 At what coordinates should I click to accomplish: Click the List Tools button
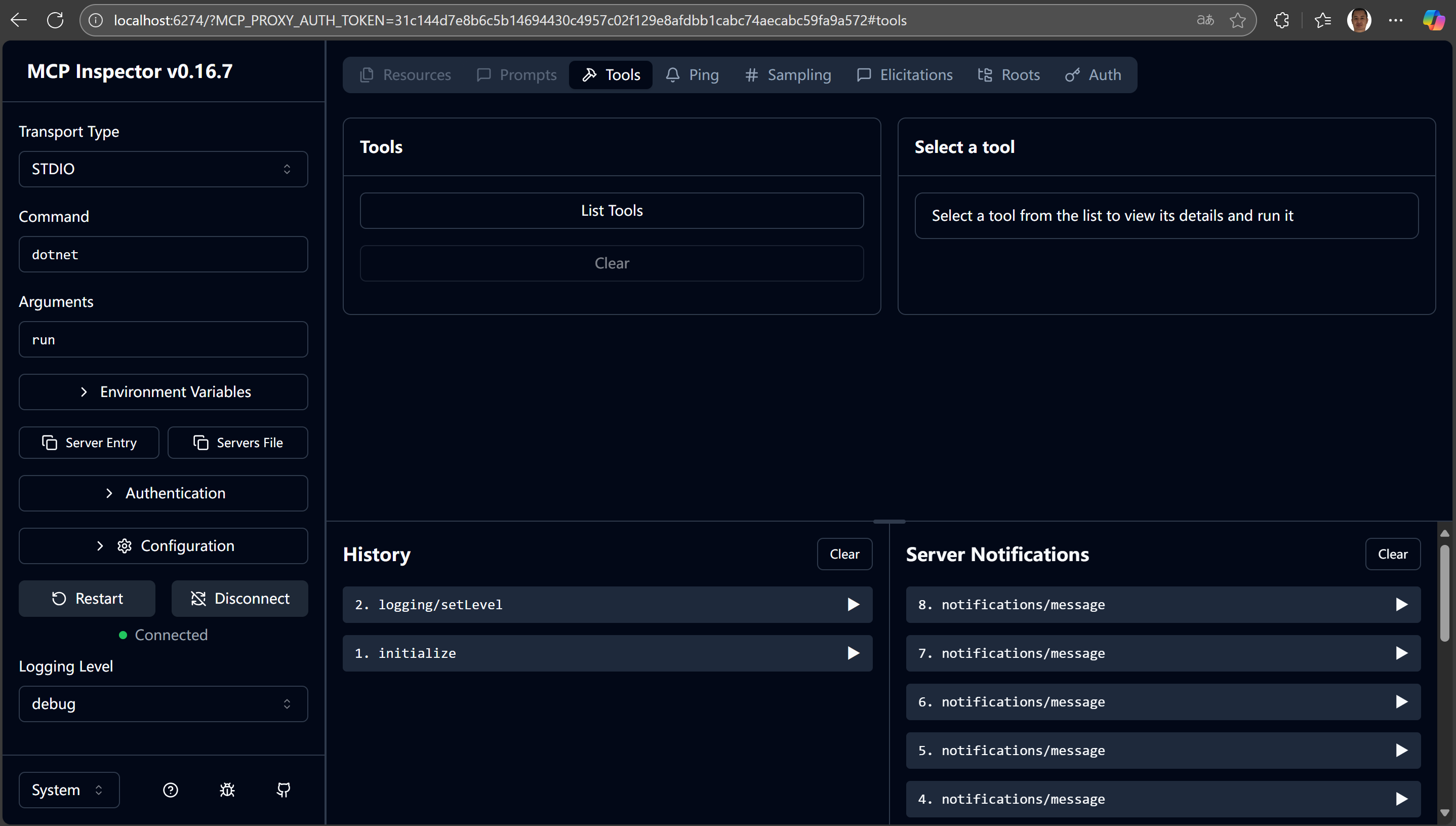612,211
